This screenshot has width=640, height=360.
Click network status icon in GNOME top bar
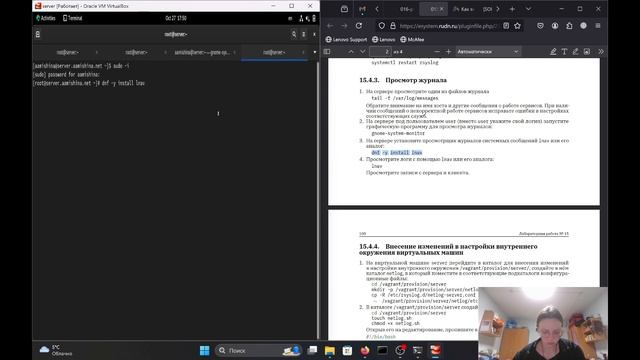(x=301, y=18)
